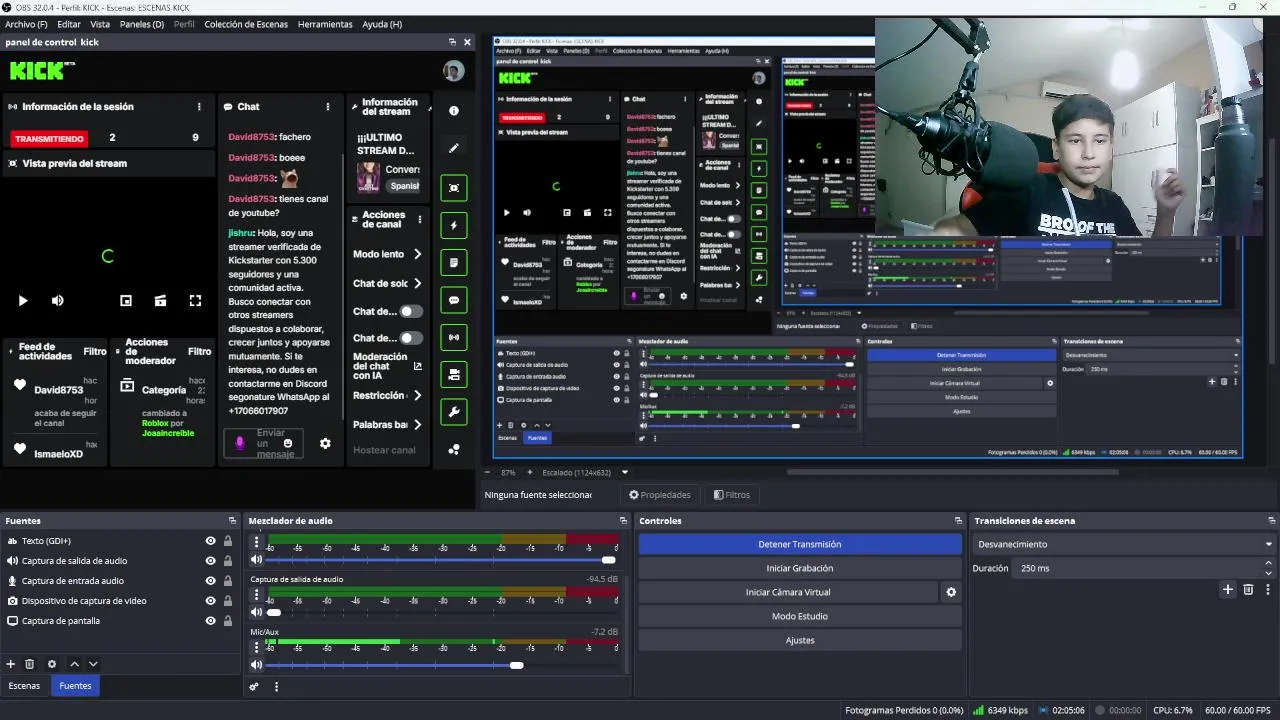Click Detener Transmisión button
The image size is (1280, 720).
800,544
